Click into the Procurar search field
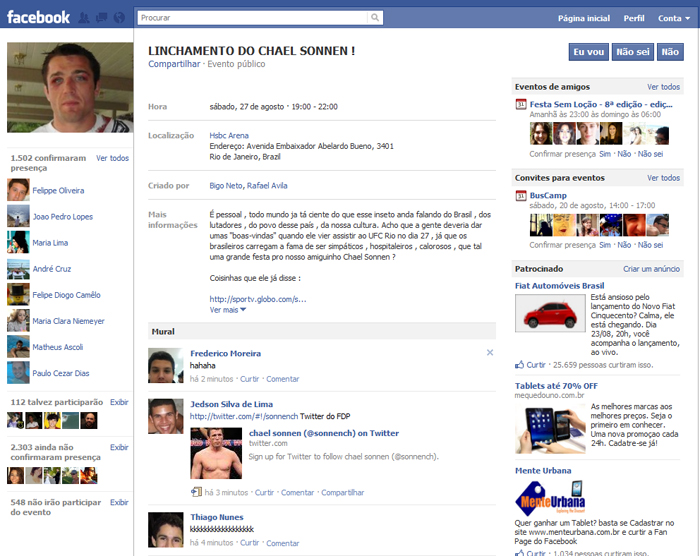Screen dimensions: 700x556 pyautogui.click(x=253, y=17)
